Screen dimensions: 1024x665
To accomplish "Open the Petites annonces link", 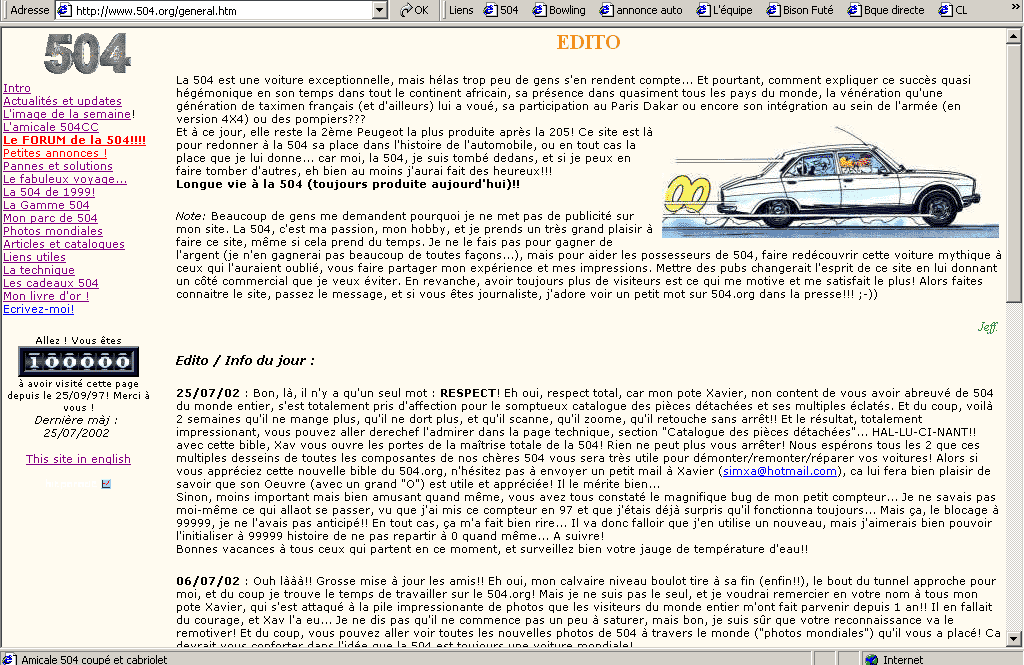I will 55,153.
